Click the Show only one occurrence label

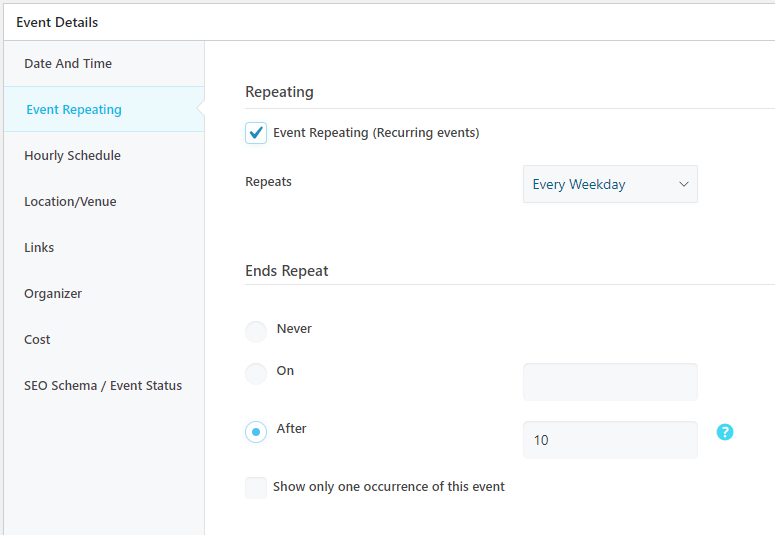tap(389, 487)
